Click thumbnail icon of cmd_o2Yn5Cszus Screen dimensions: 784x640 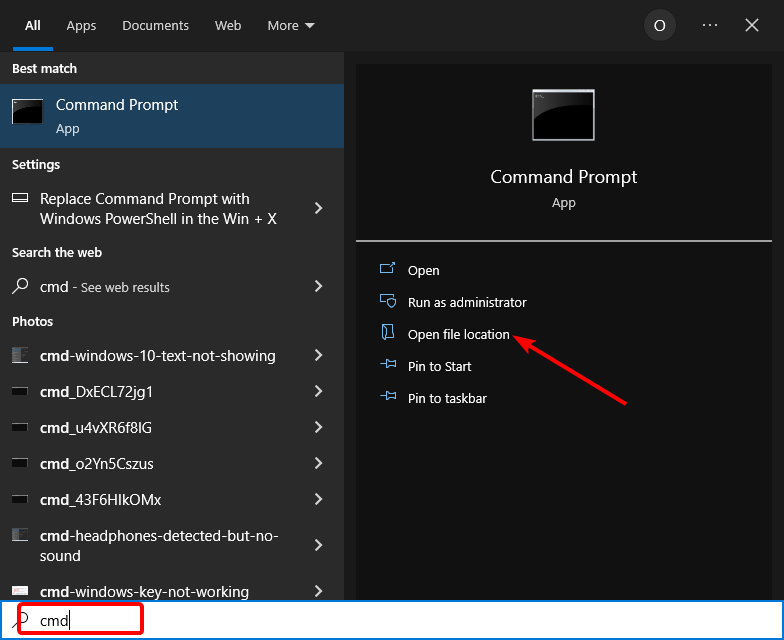pyautogui.click(x=20, y=463)
